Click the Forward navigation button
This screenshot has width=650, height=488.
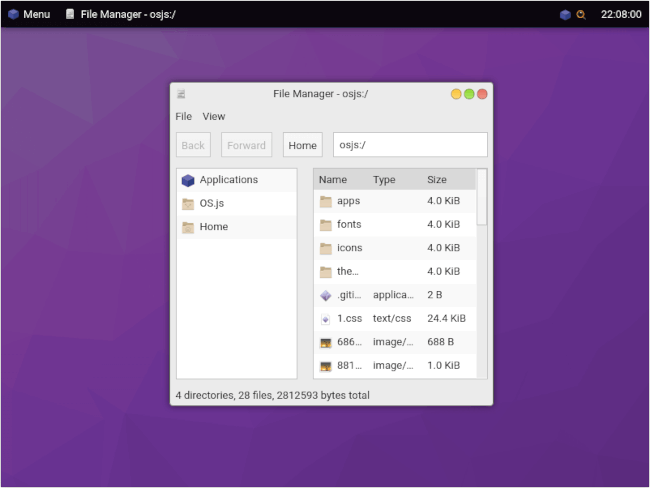pyautogui.click(x=246, y=145)
